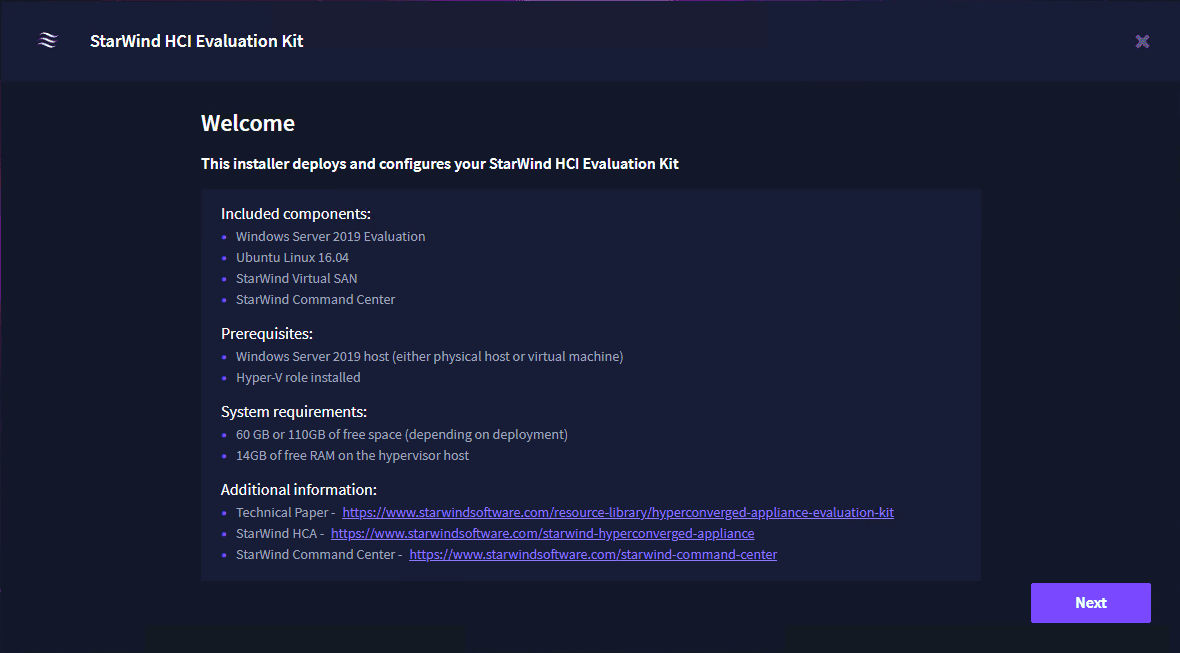Click the 'Included components:' heading
The image size is (1180, 653).
(x=296, y=214)
